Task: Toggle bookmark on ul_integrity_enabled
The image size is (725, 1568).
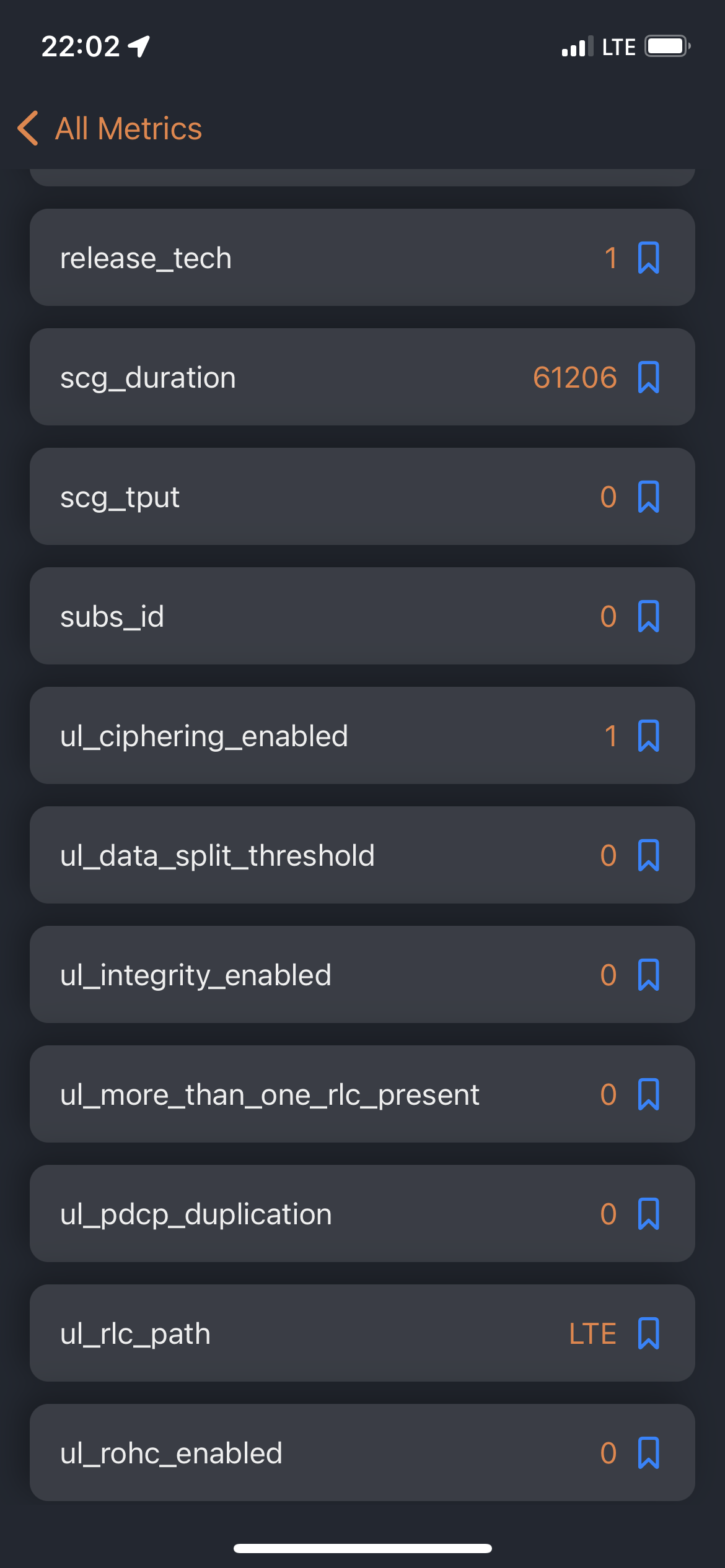Action: point(648,975)
